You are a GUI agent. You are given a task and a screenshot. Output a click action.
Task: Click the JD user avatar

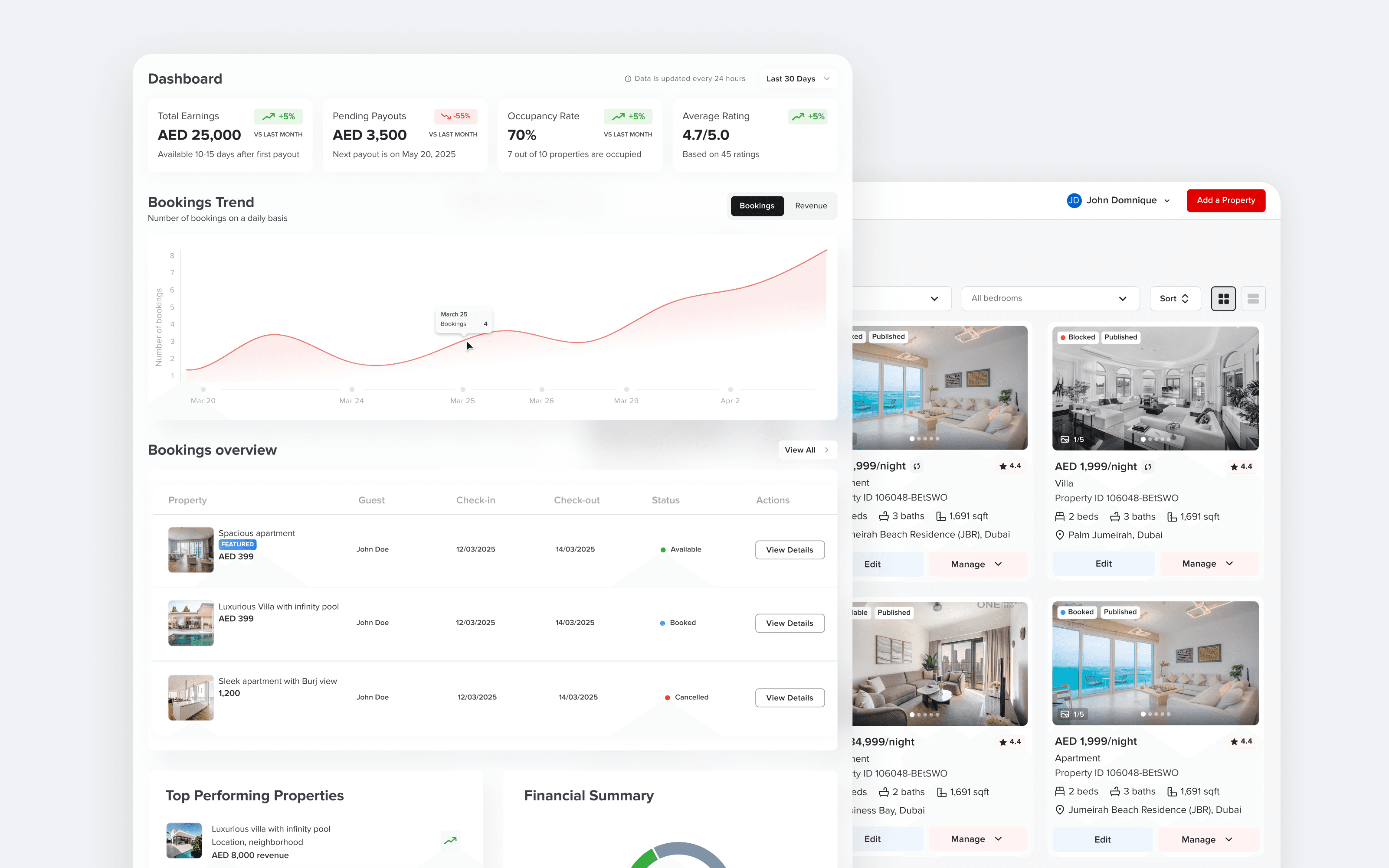click(x=1074, y=200)
